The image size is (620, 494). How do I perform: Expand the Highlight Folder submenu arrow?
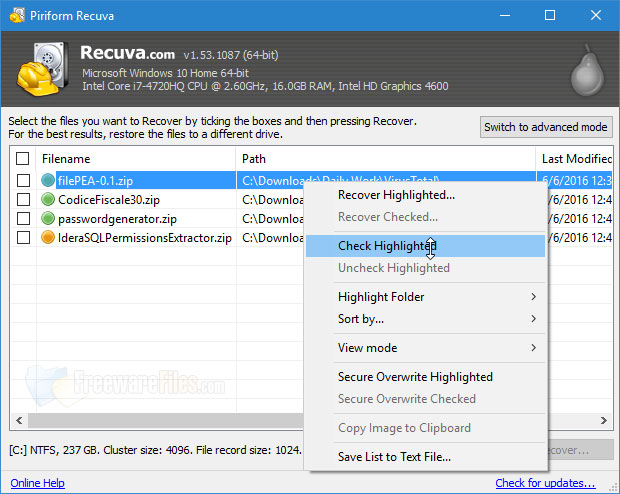click(x=533, y=297)
